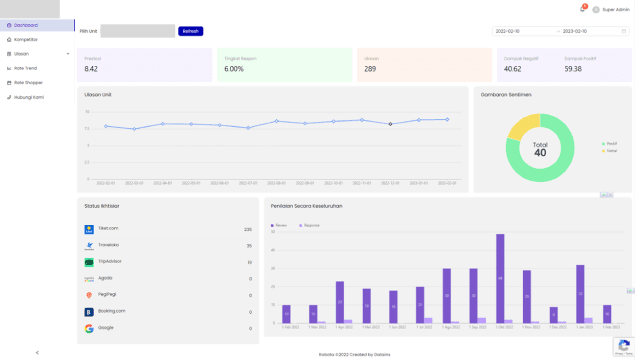635x360 pixels.
Task: Toggle the yellow legend entry in sentiment chart
Action: tap(609, 151)
